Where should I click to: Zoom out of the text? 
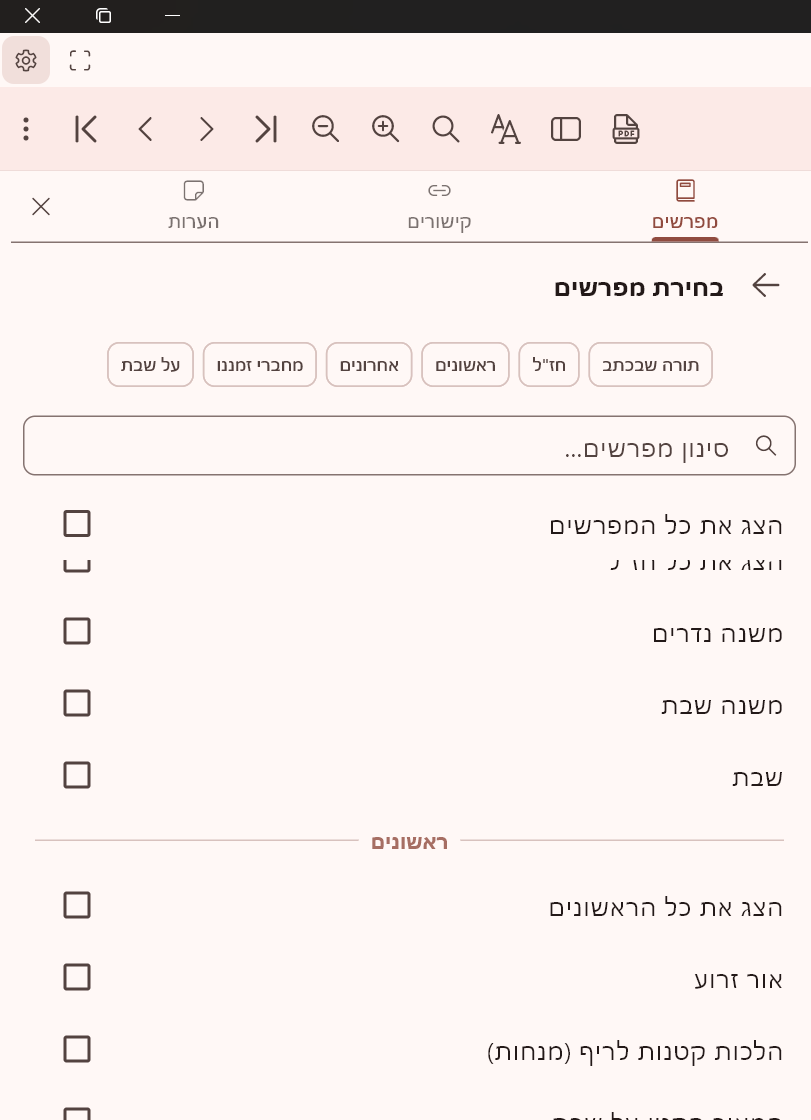coord(325,129)
